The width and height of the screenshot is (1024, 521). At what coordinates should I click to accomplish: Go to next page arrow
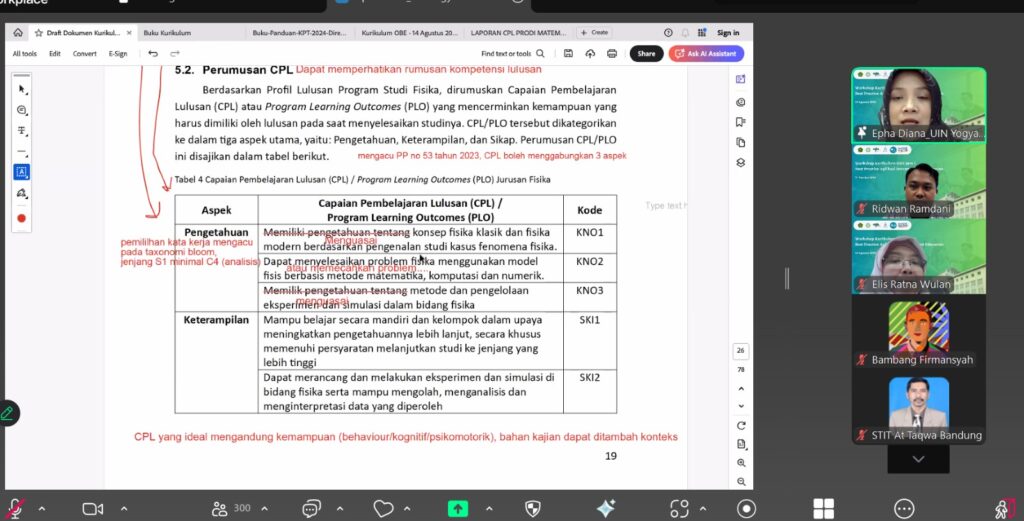pyautogui.click(x=741, y=405)
